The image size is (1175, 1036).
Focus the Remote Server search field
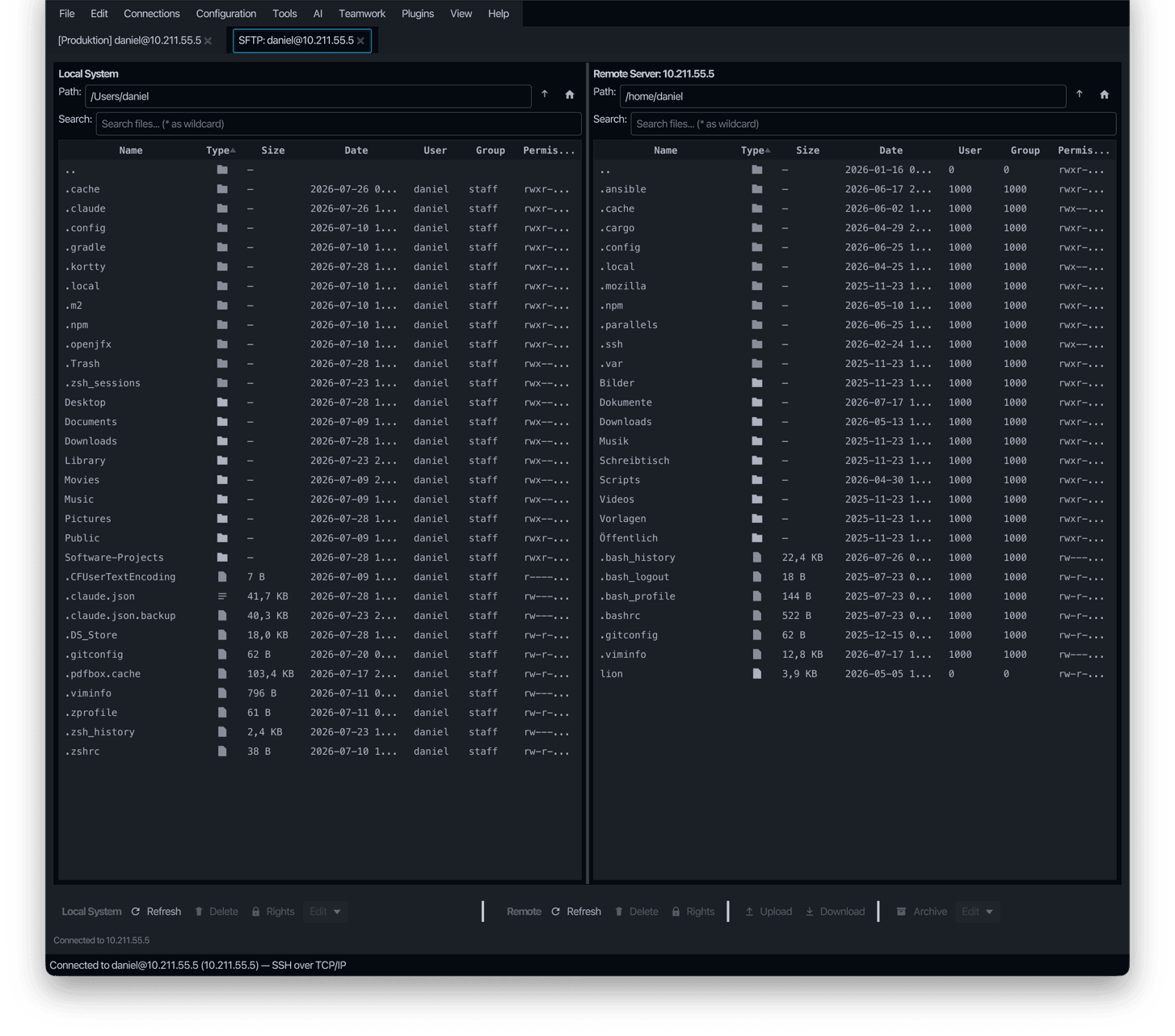click(874, 124)
